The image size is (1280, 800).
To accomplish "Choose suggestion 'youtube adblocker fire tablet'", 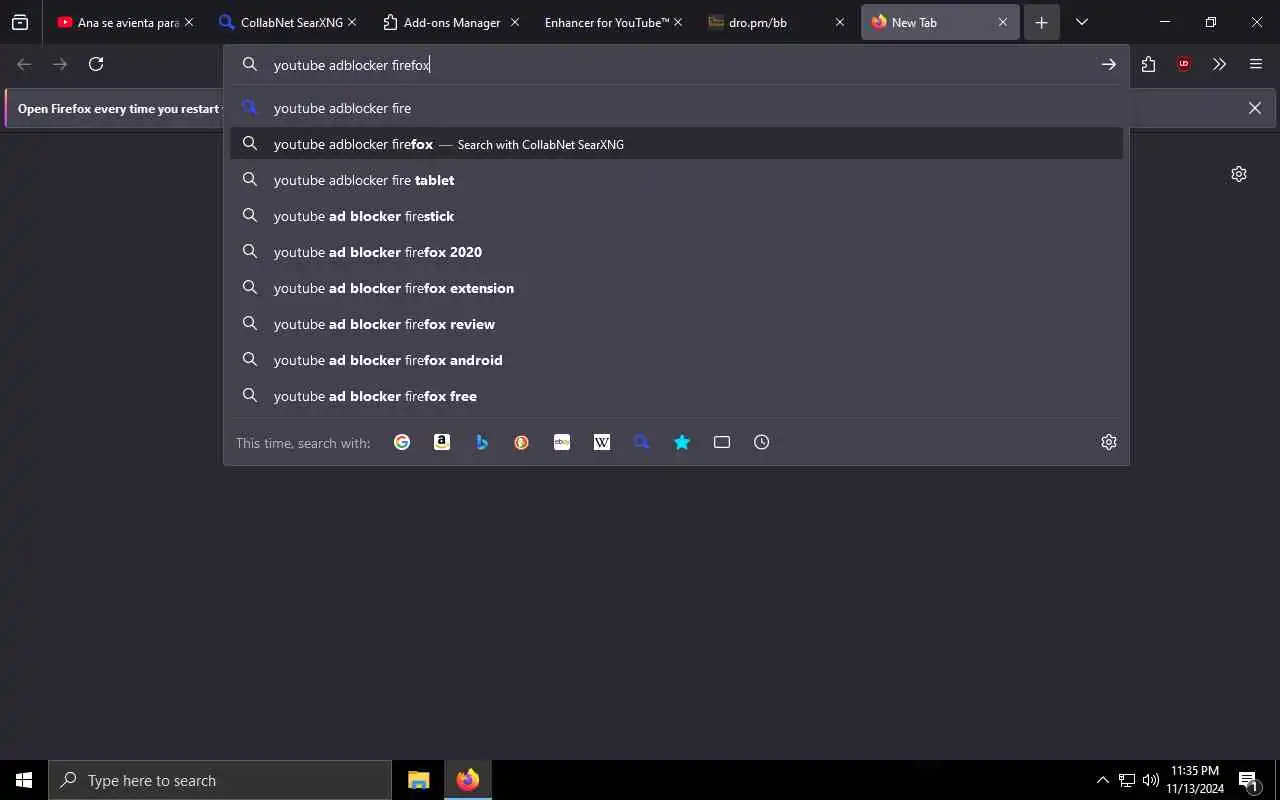I will 676,180.
